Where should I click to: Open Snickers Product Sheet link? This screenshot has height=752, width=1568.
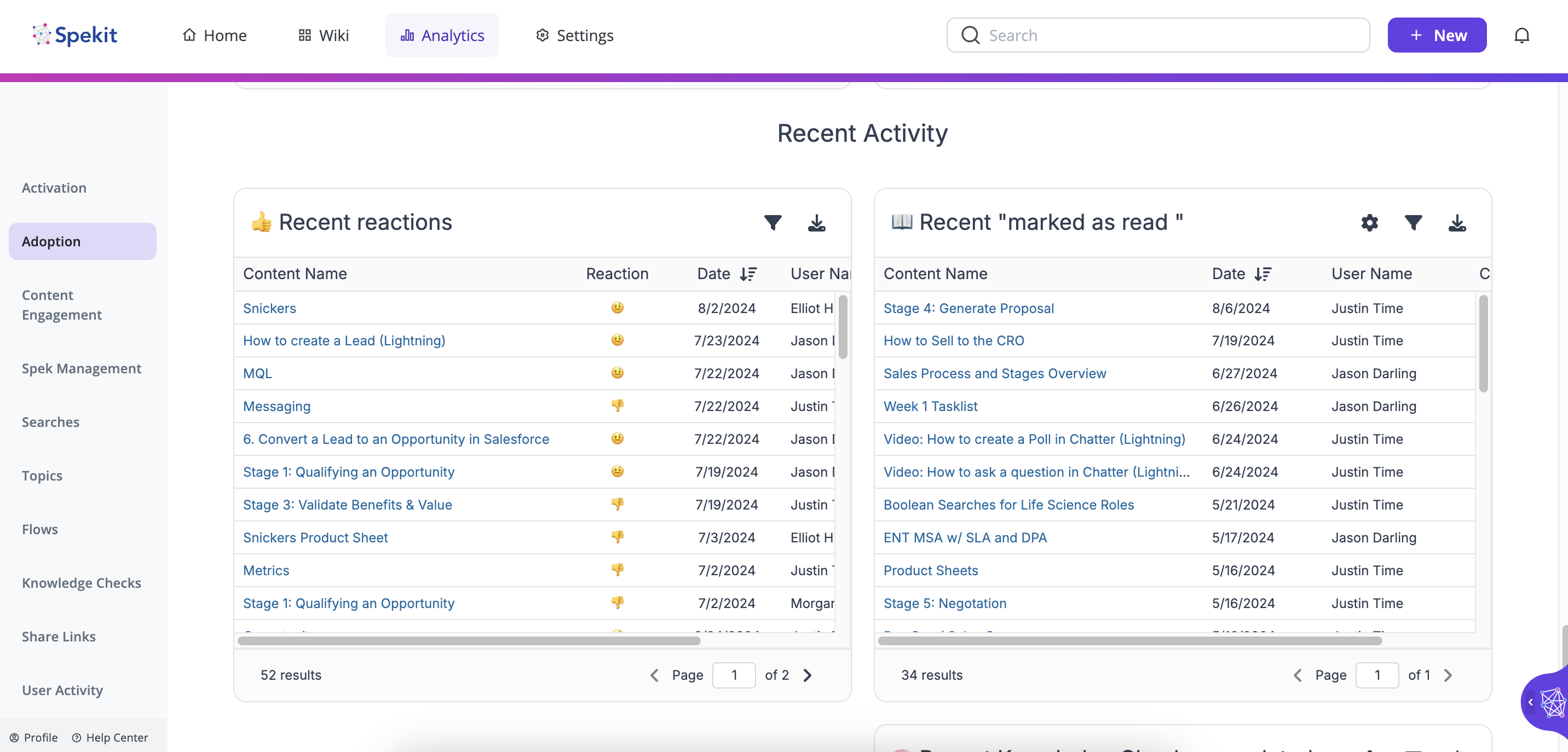click(315, 538)
